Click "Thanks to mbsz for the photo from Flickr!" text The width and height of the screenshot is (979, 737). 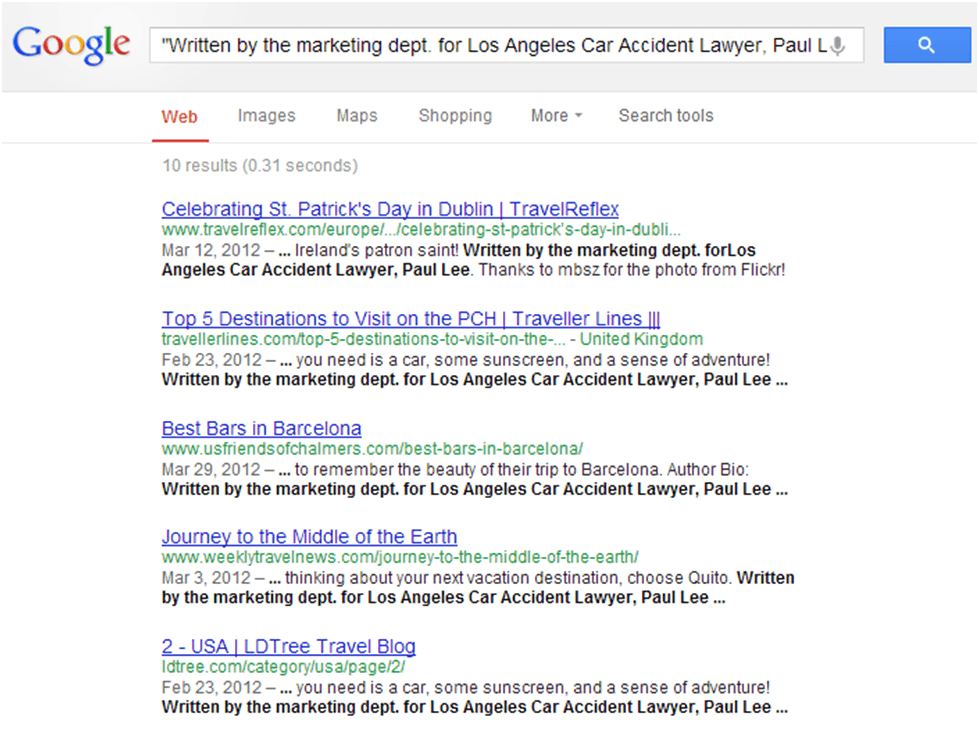[632, 270]
